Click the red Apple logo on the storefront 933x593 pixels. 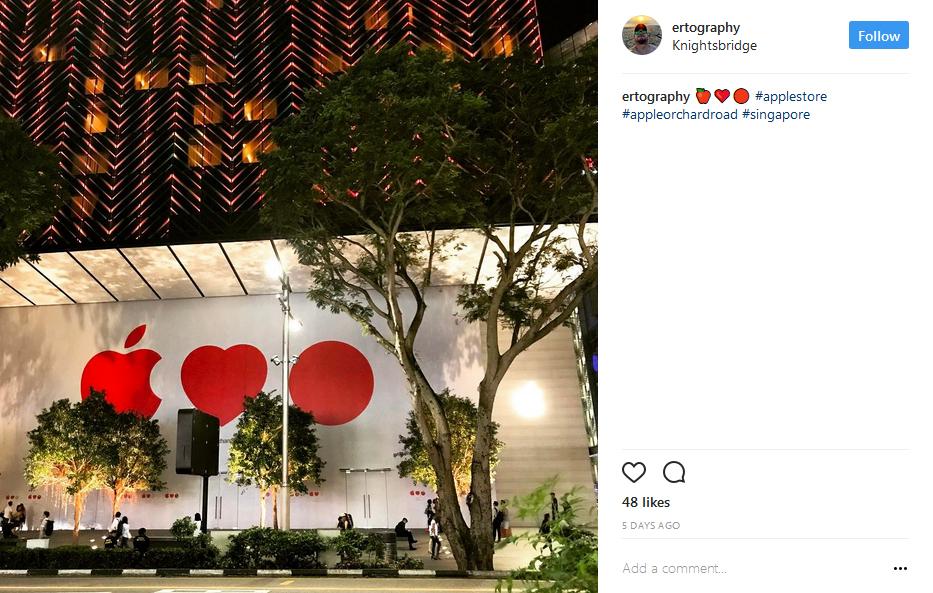(123, 372)
